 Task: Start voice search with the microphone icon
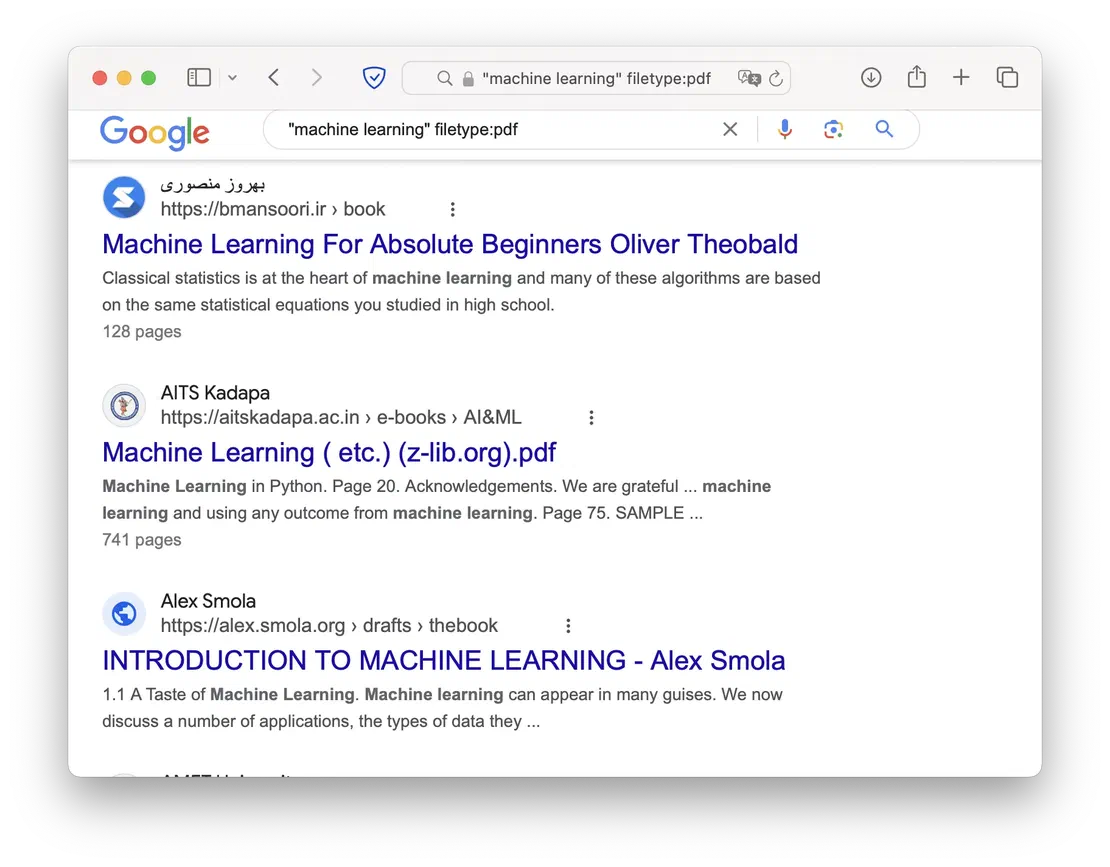pos(784,130)
